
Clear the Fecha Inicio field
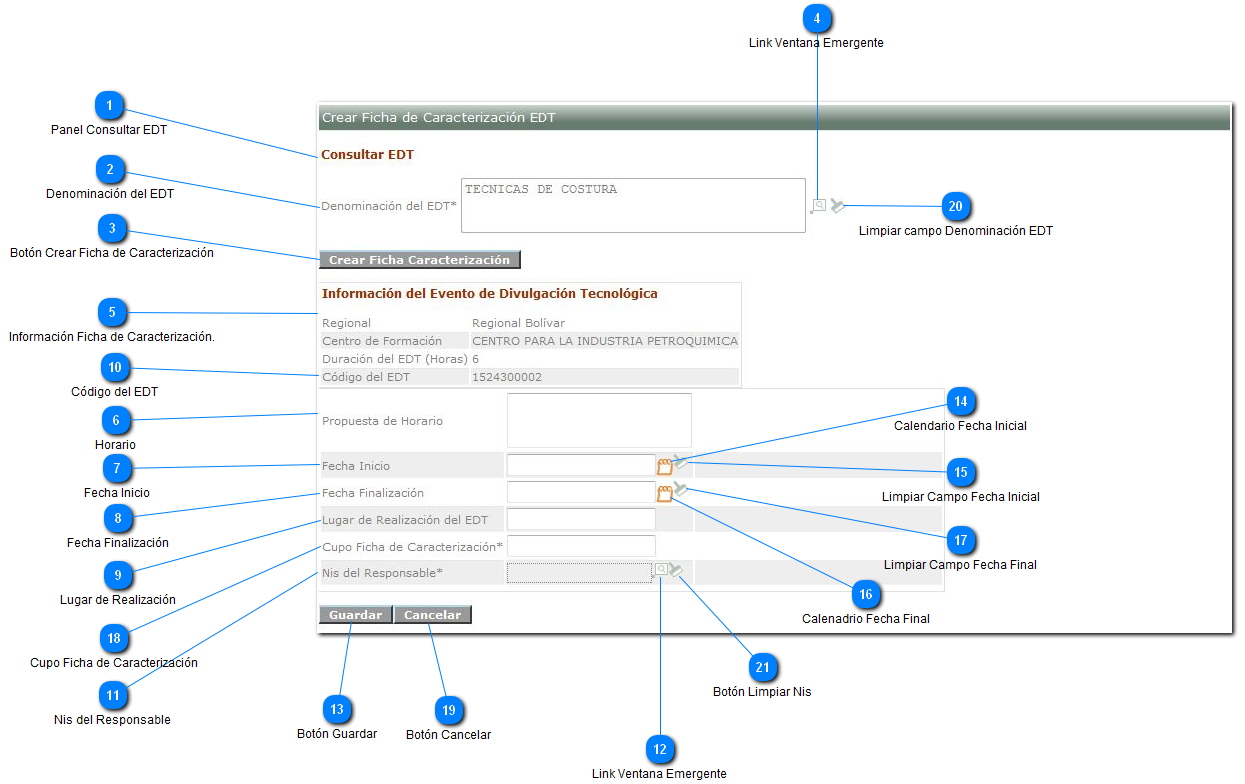[680, 462]
